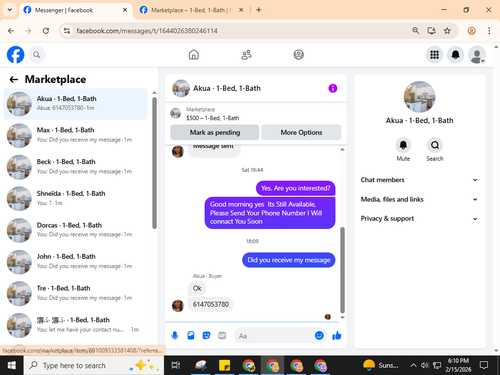Open the Windows action center notifications
This screenshot has width=500, height=375.
(484, 365)
